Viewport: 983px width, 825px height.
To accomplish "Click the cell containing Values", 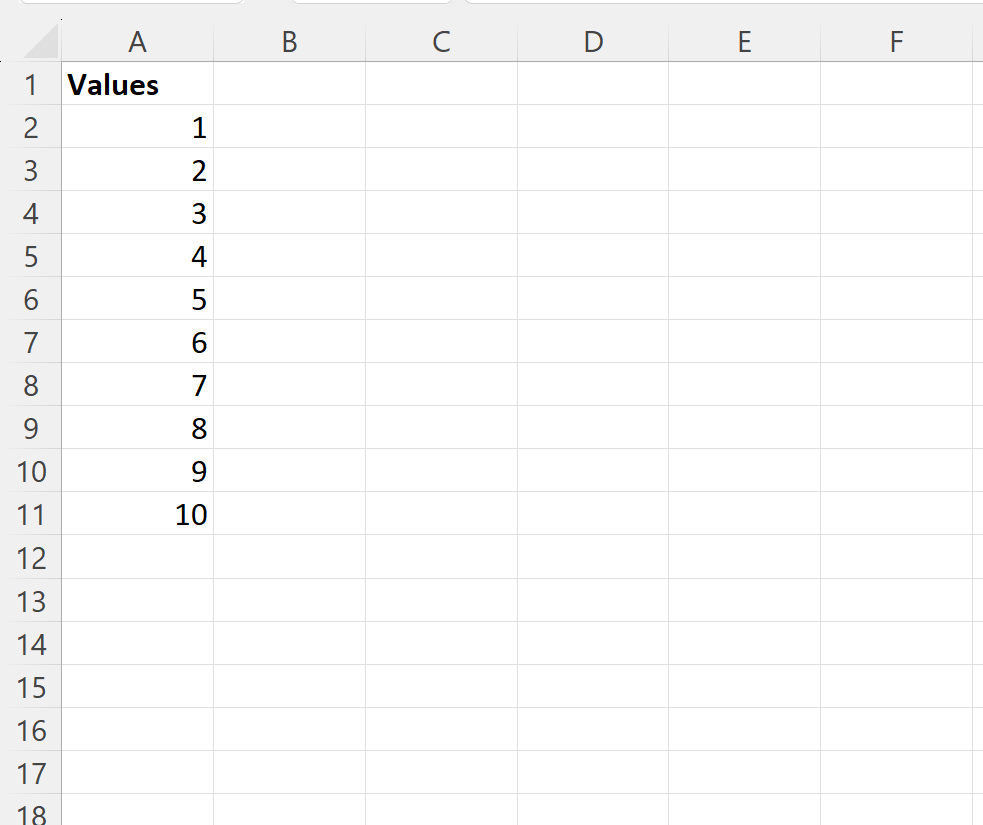I will pos(137,85).
